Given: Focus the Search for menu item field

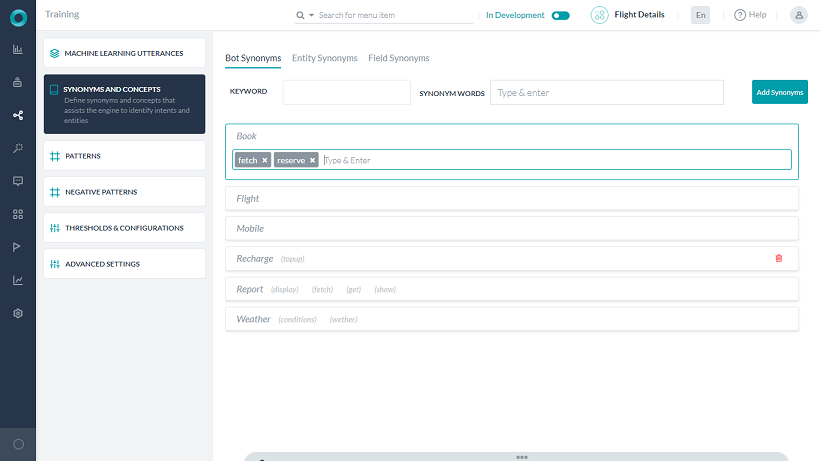Looking at the screenshot, I should (395, 15).
